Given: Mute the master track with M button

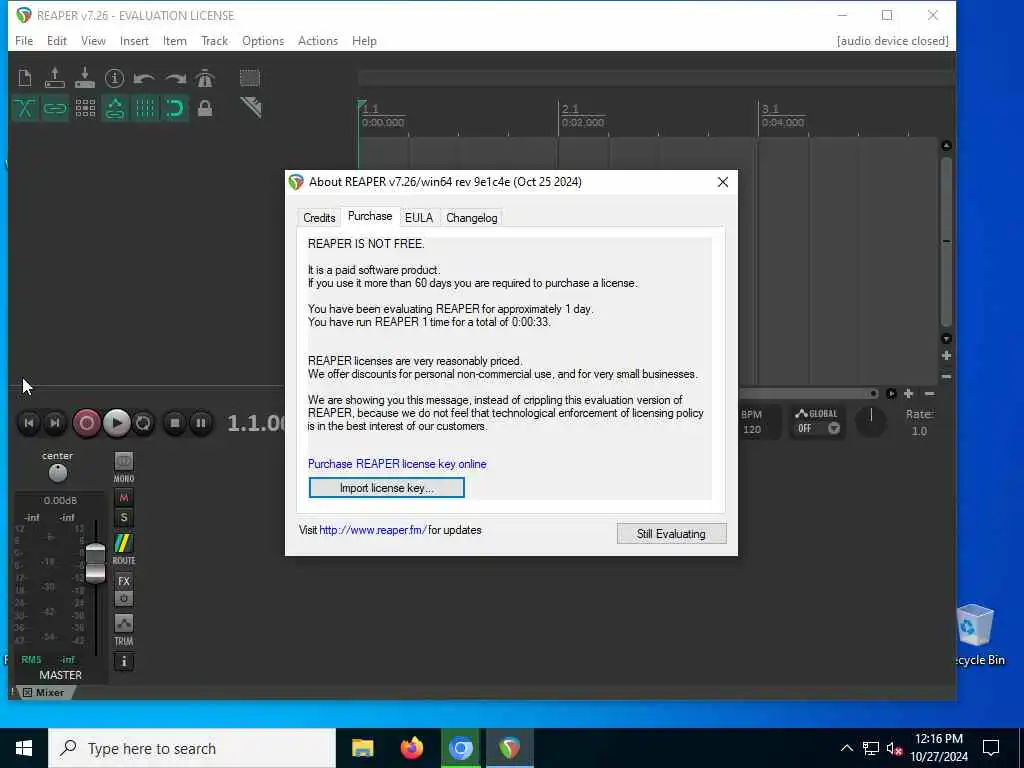Looking at the screenshot, I should 123,498.
